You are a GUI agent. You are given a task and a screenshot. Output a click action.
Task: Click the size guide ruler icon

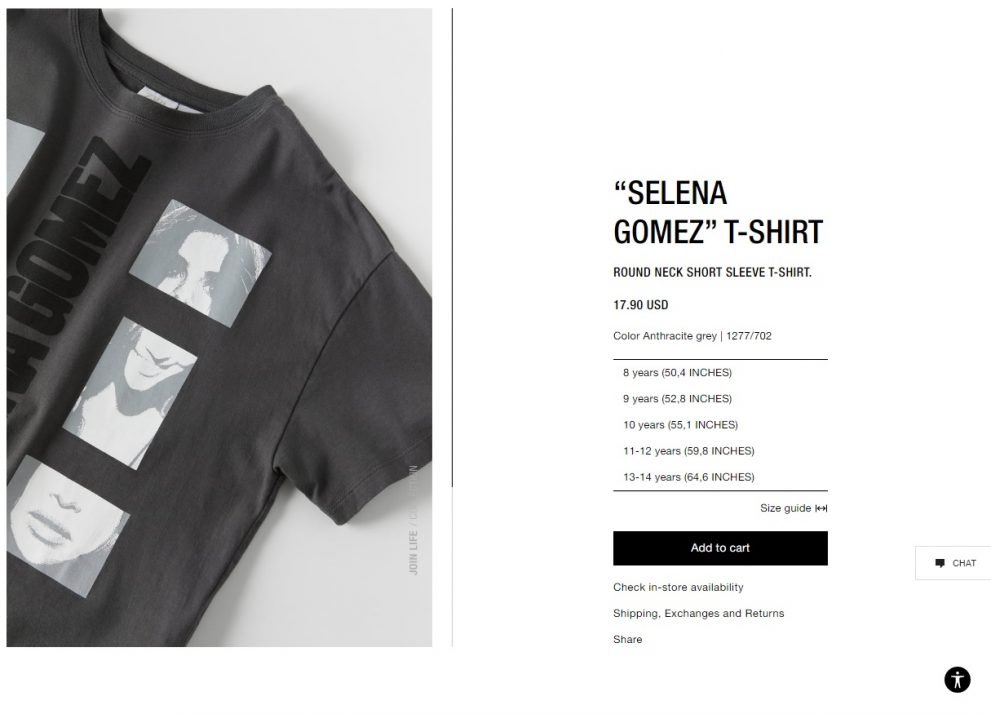point(821,508)
